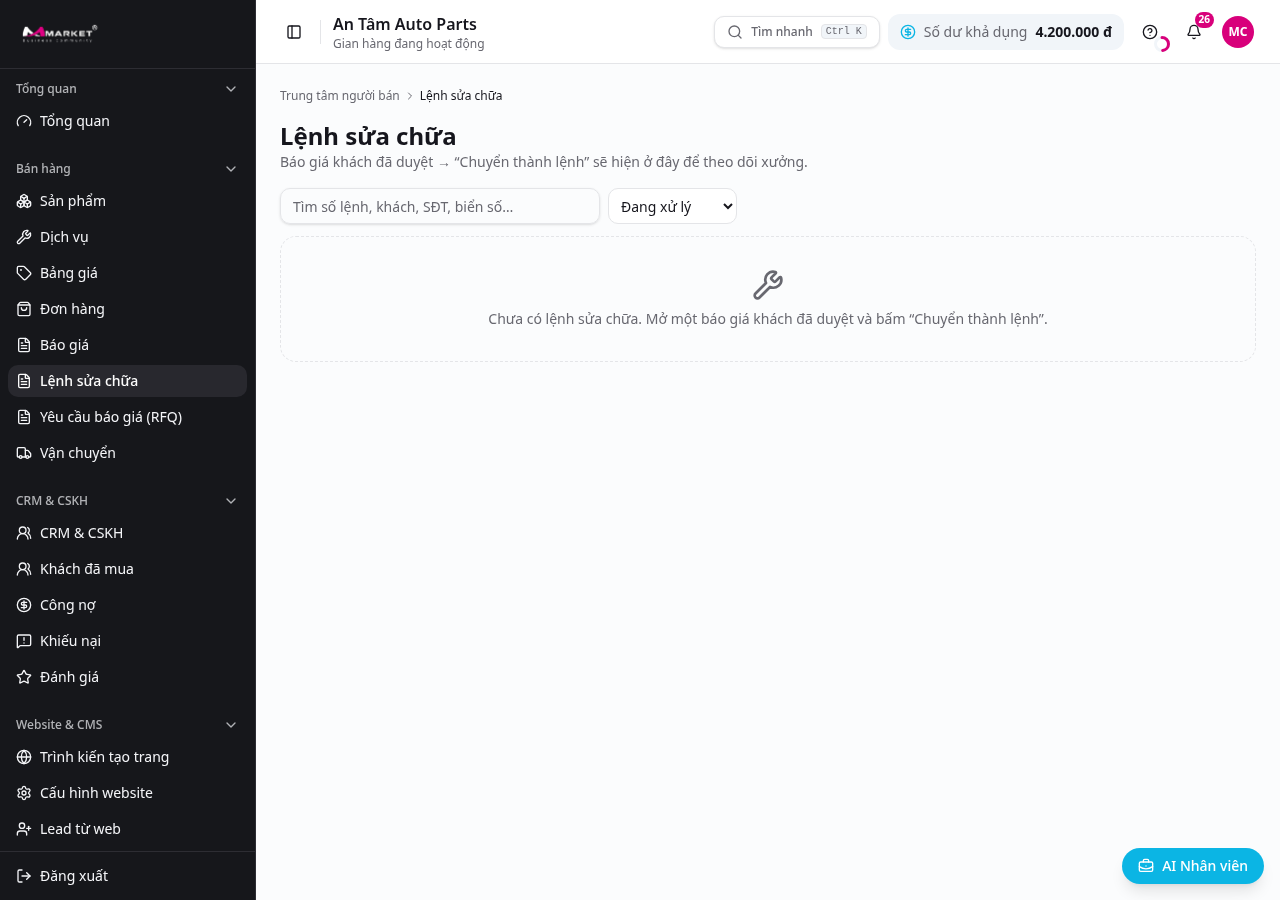Viewport: 1280px width, 900px height.
Task: Open Đánh giá star item
Action: tap(127, 677)
